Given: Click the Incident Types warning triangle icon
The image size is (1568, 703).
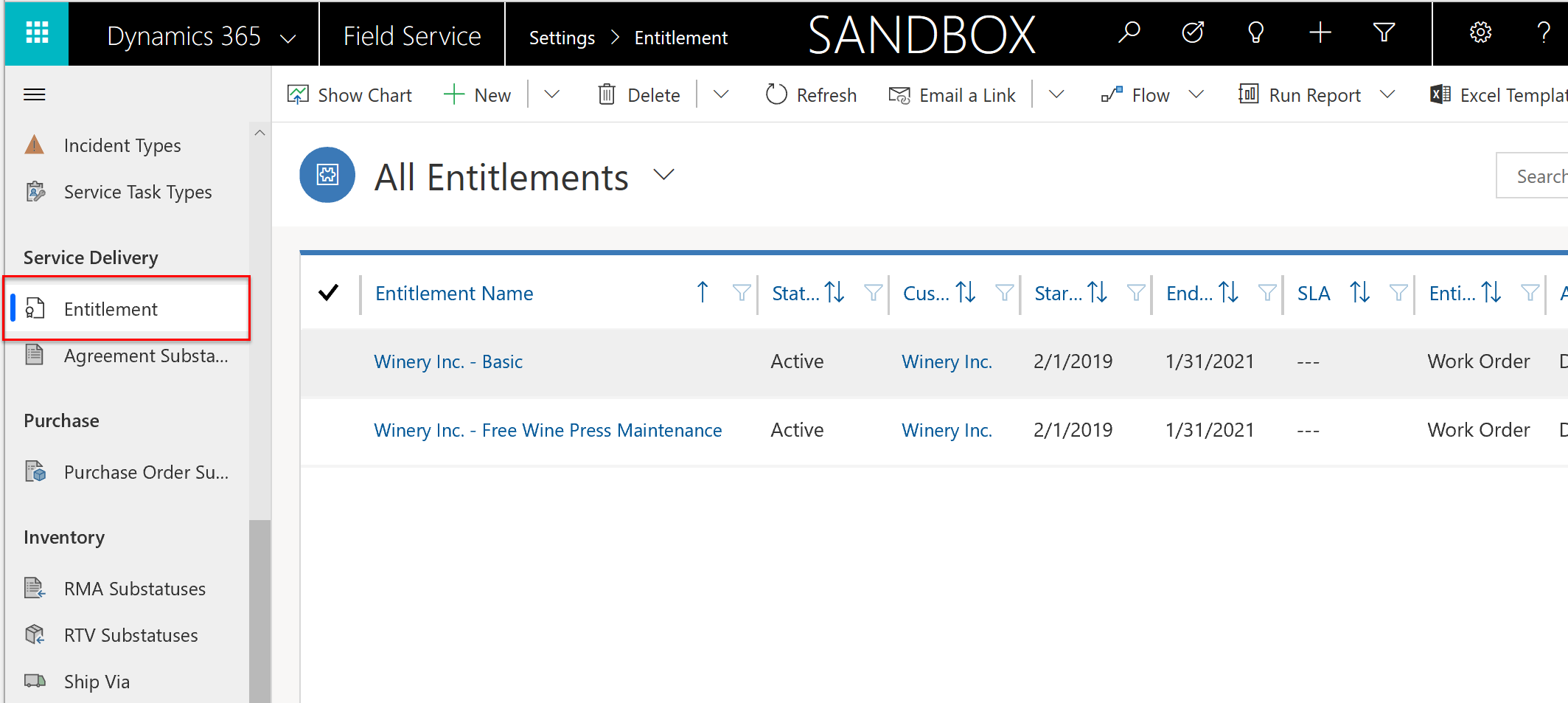Looking at the screenshot, I should 35,145.
